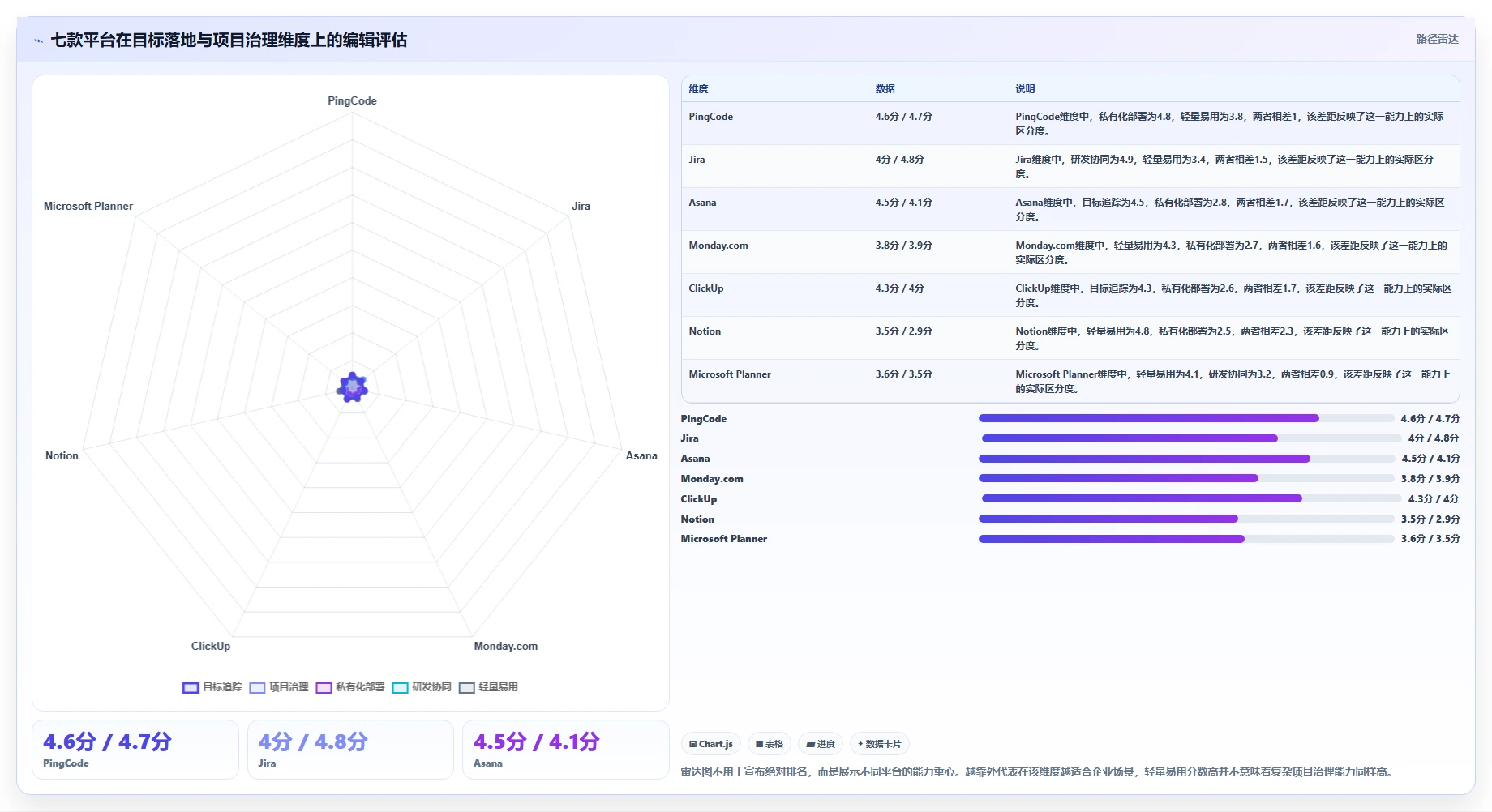Click the 4分 / 4.8分 table cell
The image size is (1492, 812).
pos(899,160)
